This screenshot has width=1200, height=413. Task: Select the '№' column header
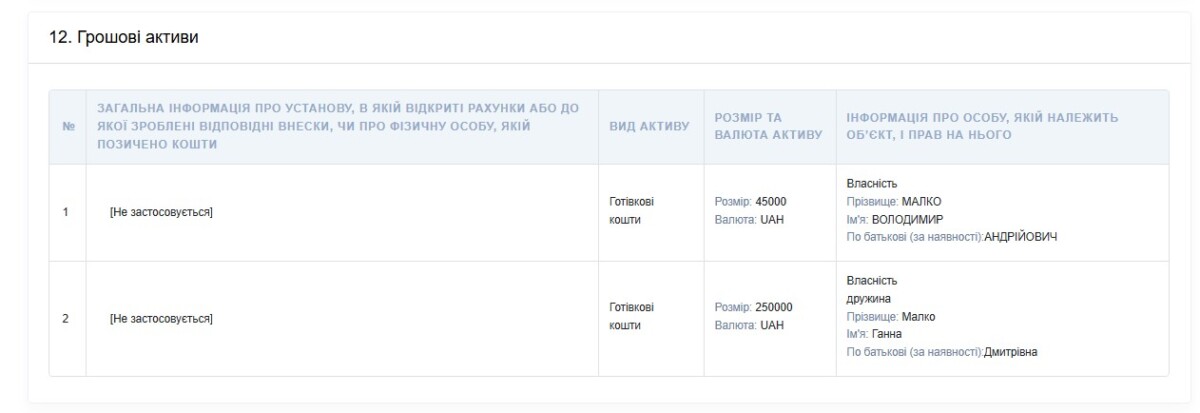(x=67, y=127)
